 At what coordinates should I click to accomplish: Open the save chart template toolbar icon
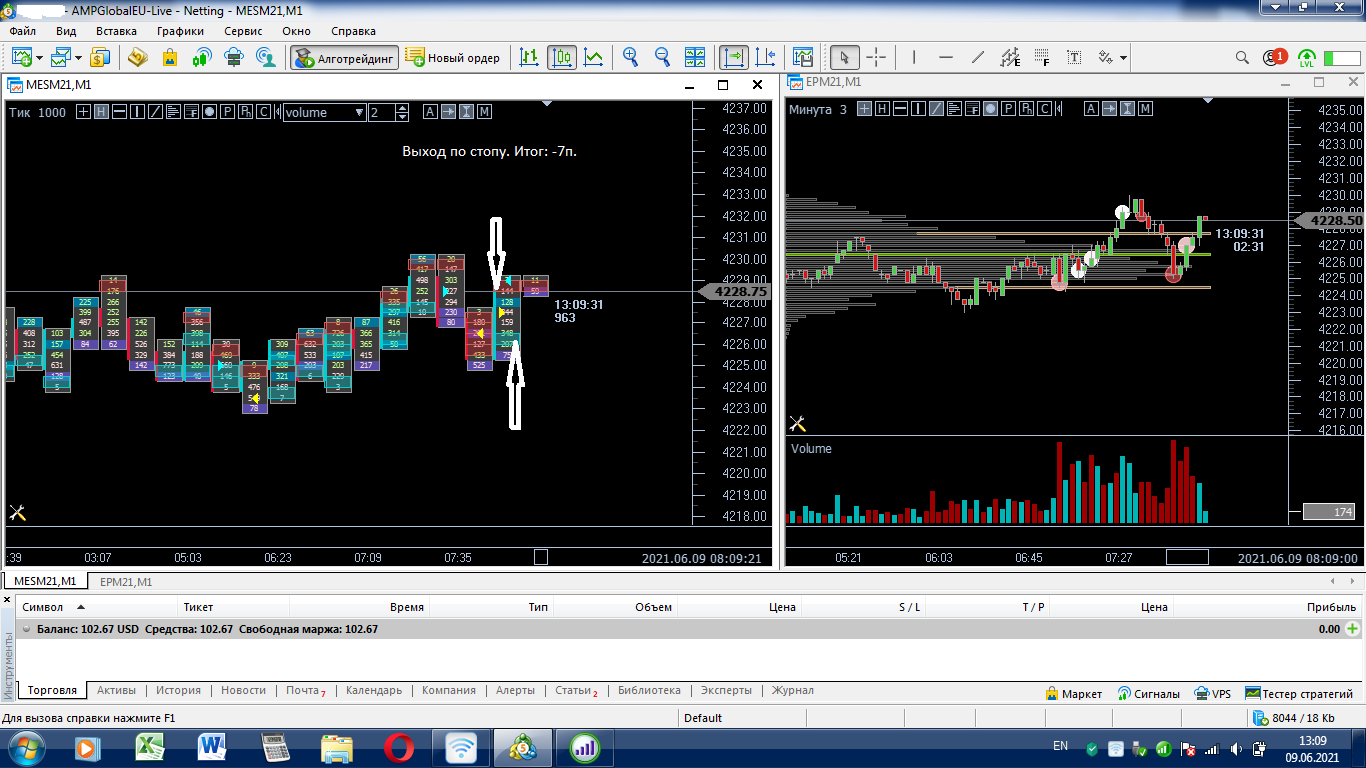coord(803,57)
